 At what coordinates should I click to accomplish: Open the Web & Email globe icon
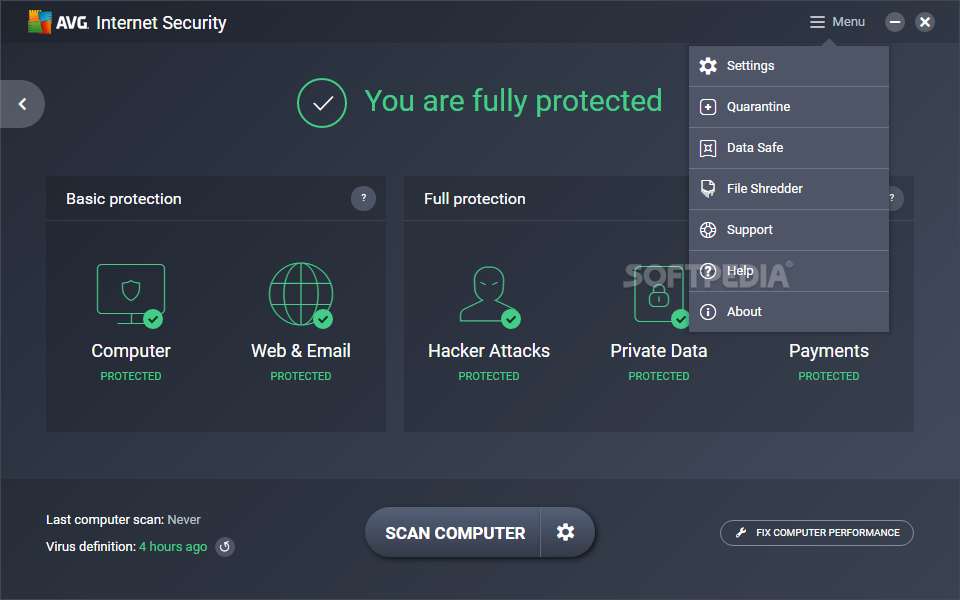tap(301, 295)
